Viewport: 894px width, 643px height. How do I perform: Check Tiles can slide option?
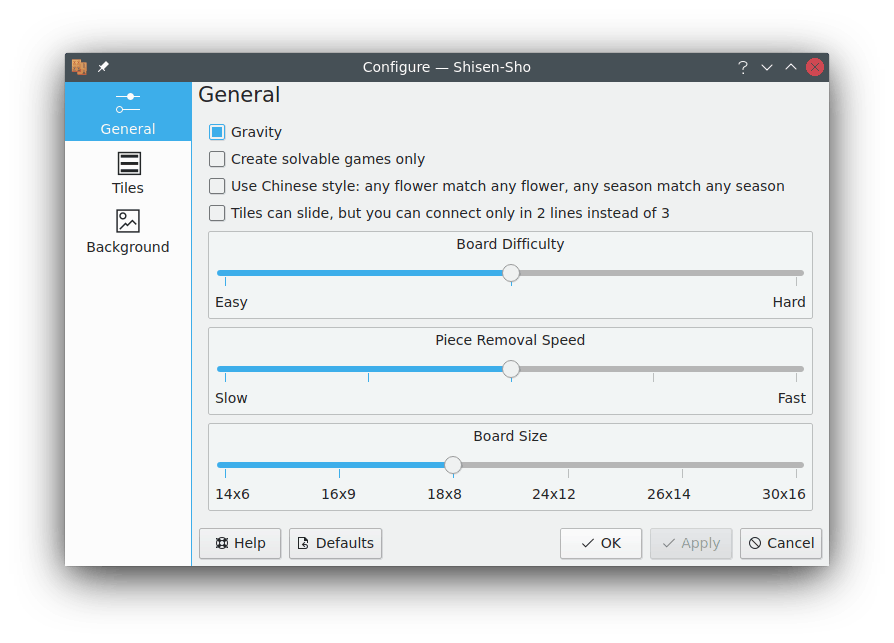pos(216,212)
